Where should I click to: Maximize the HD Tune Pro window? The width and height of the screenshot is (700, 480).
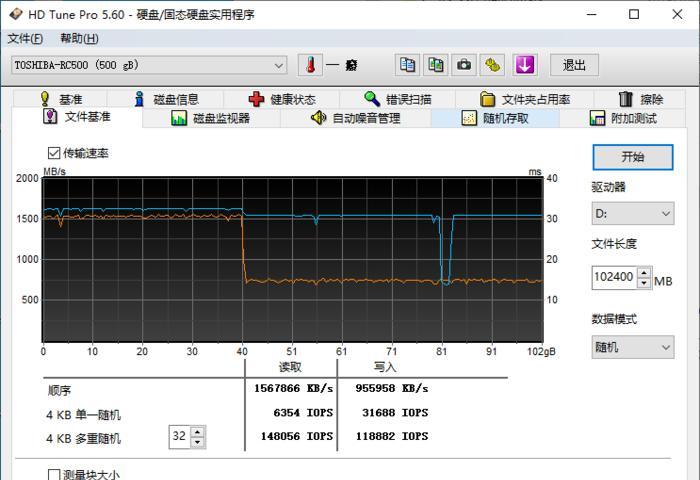(x=634, y=14)
